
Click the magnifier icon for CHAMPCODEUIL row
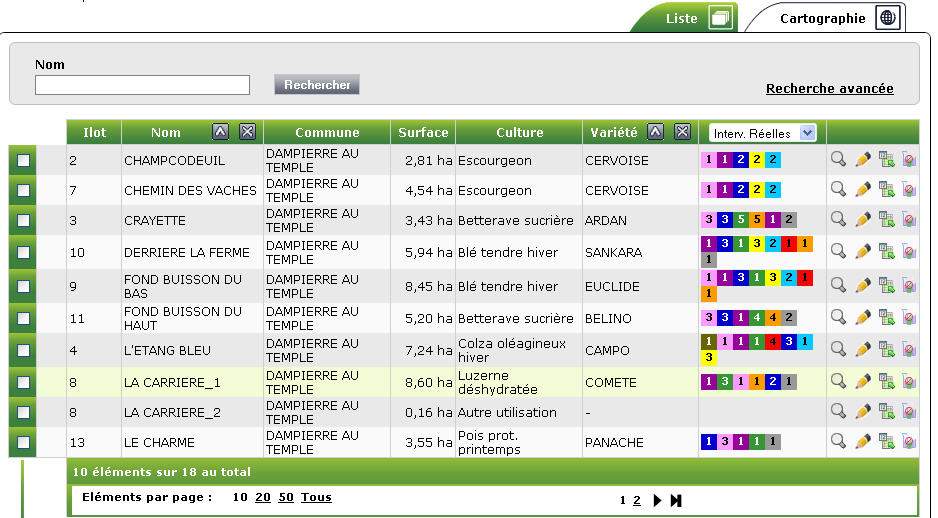(838, 159)
